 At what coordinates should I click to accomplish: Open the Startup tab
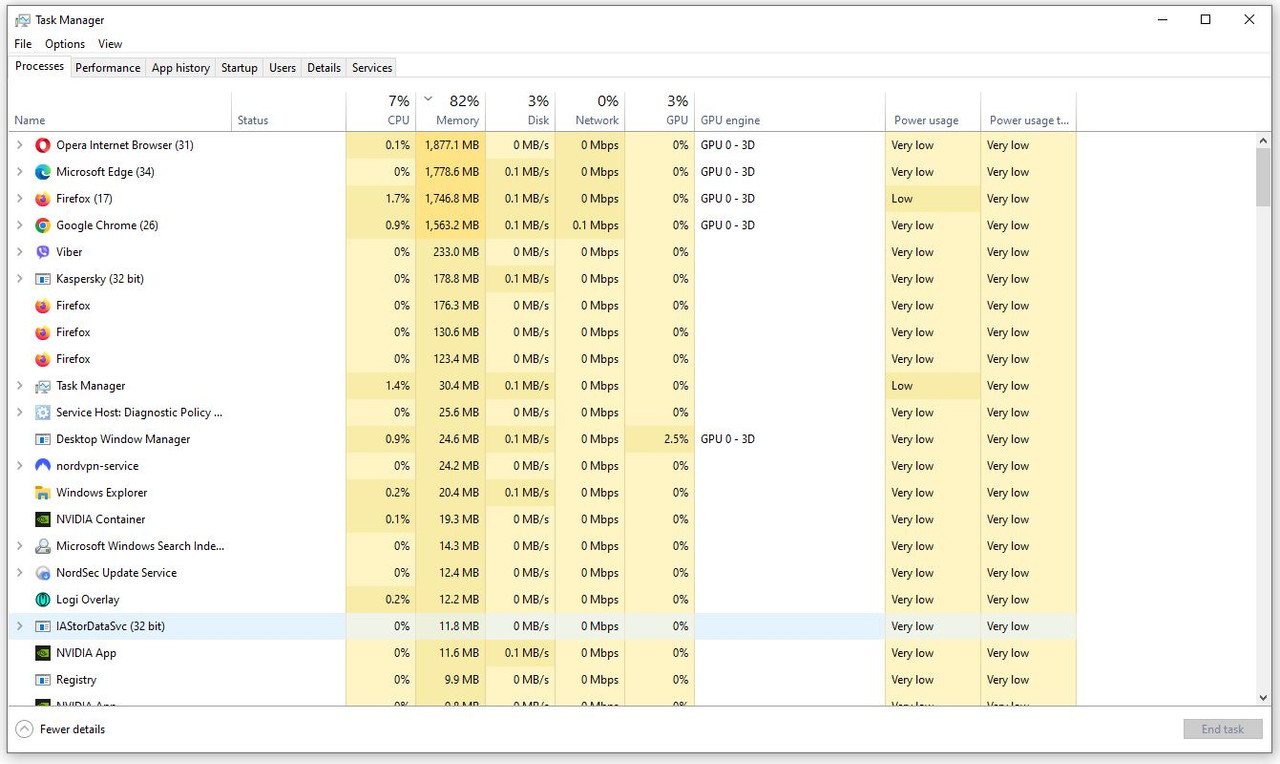click(x=239, y=68)
